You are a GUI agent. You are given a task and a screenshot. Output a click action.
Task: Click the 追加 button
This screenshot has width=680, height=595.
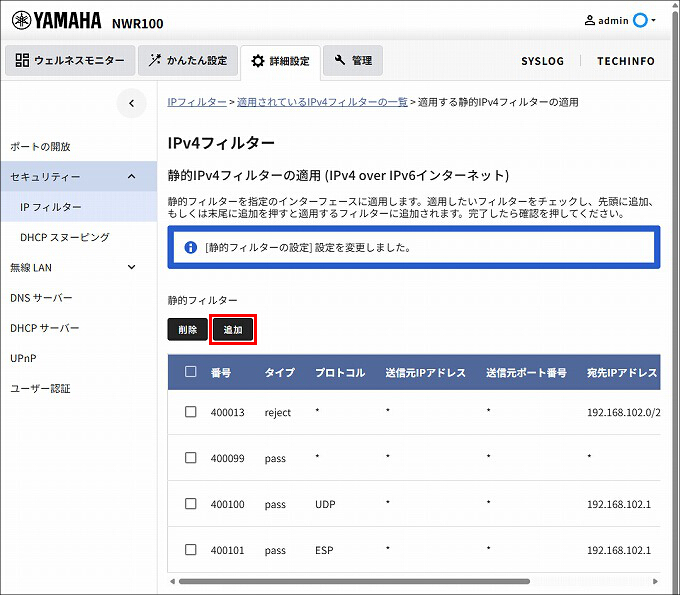[233, 330]
